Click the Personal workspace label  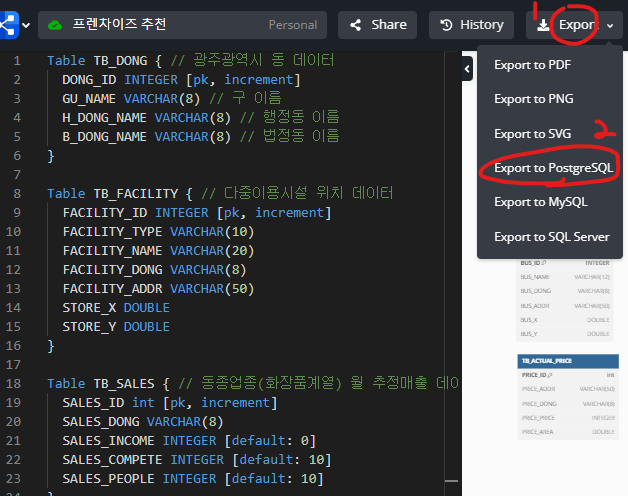[x=293, y=25]
